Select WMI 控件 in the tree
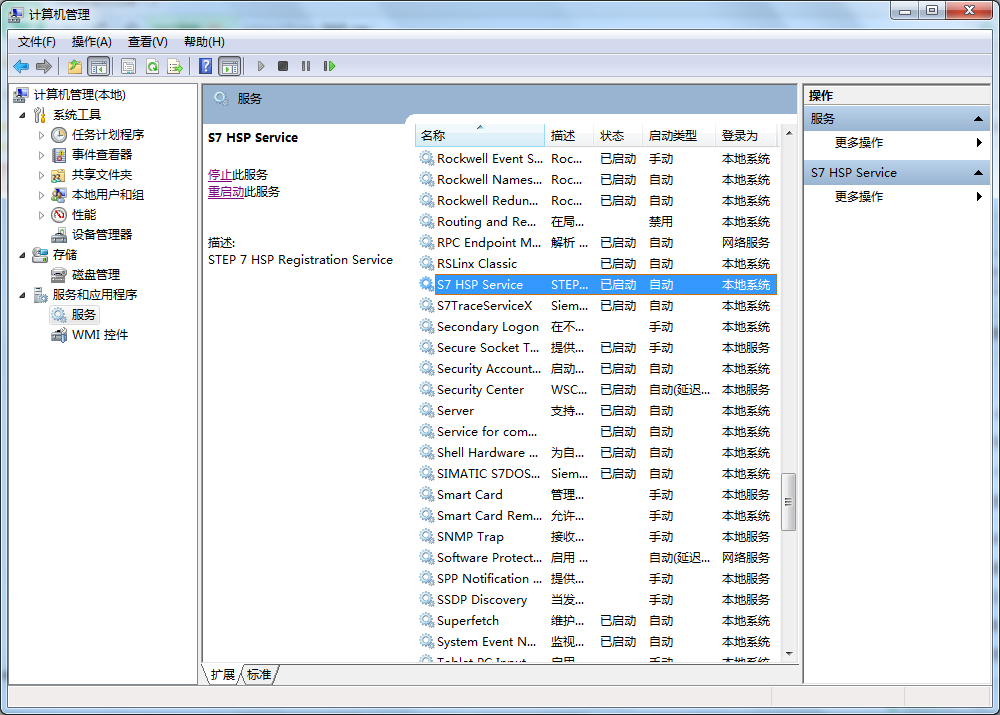 coord(99,335)
